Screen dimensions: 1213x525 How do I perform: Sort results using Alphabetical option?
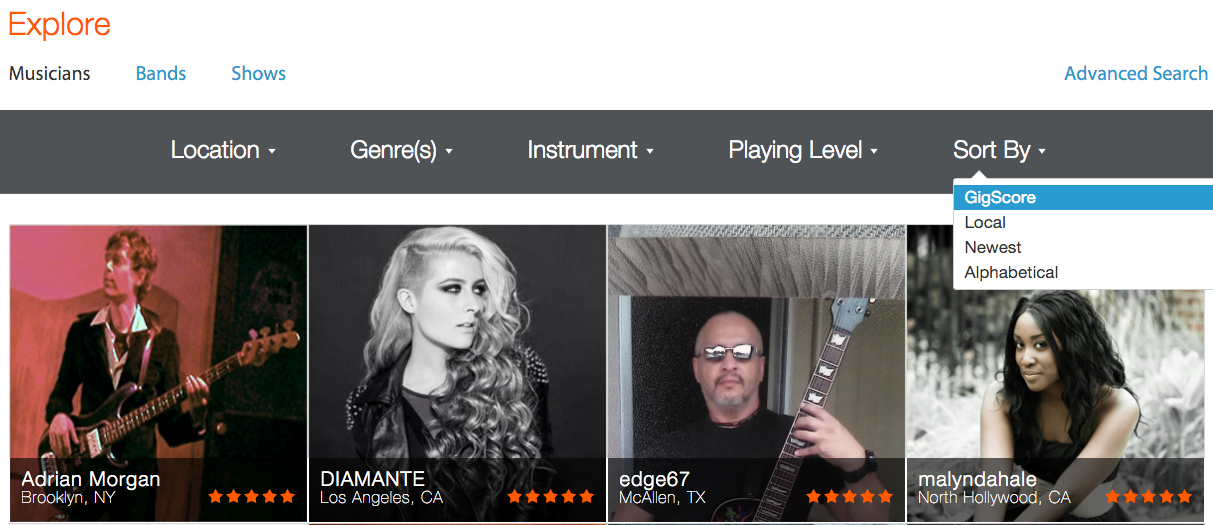tap(1083, 272)
